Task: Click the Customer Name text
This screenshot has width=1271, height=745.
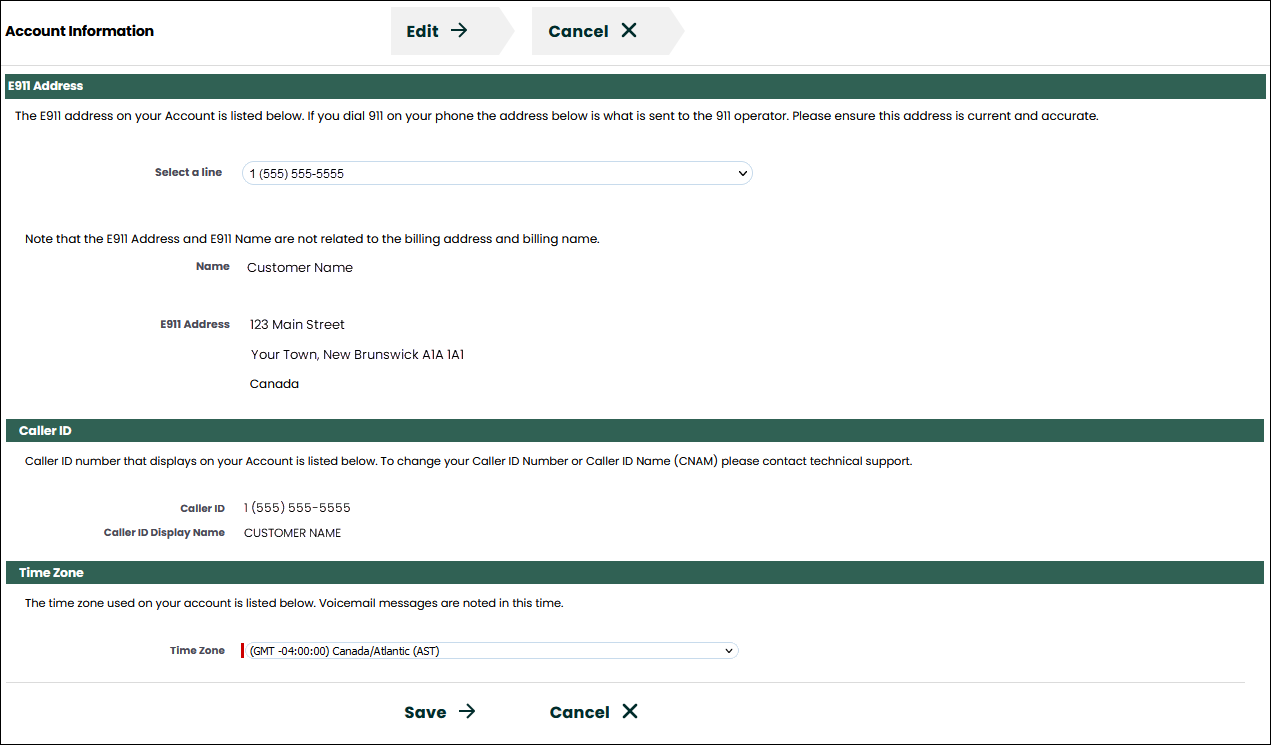Action: [299, 267]
